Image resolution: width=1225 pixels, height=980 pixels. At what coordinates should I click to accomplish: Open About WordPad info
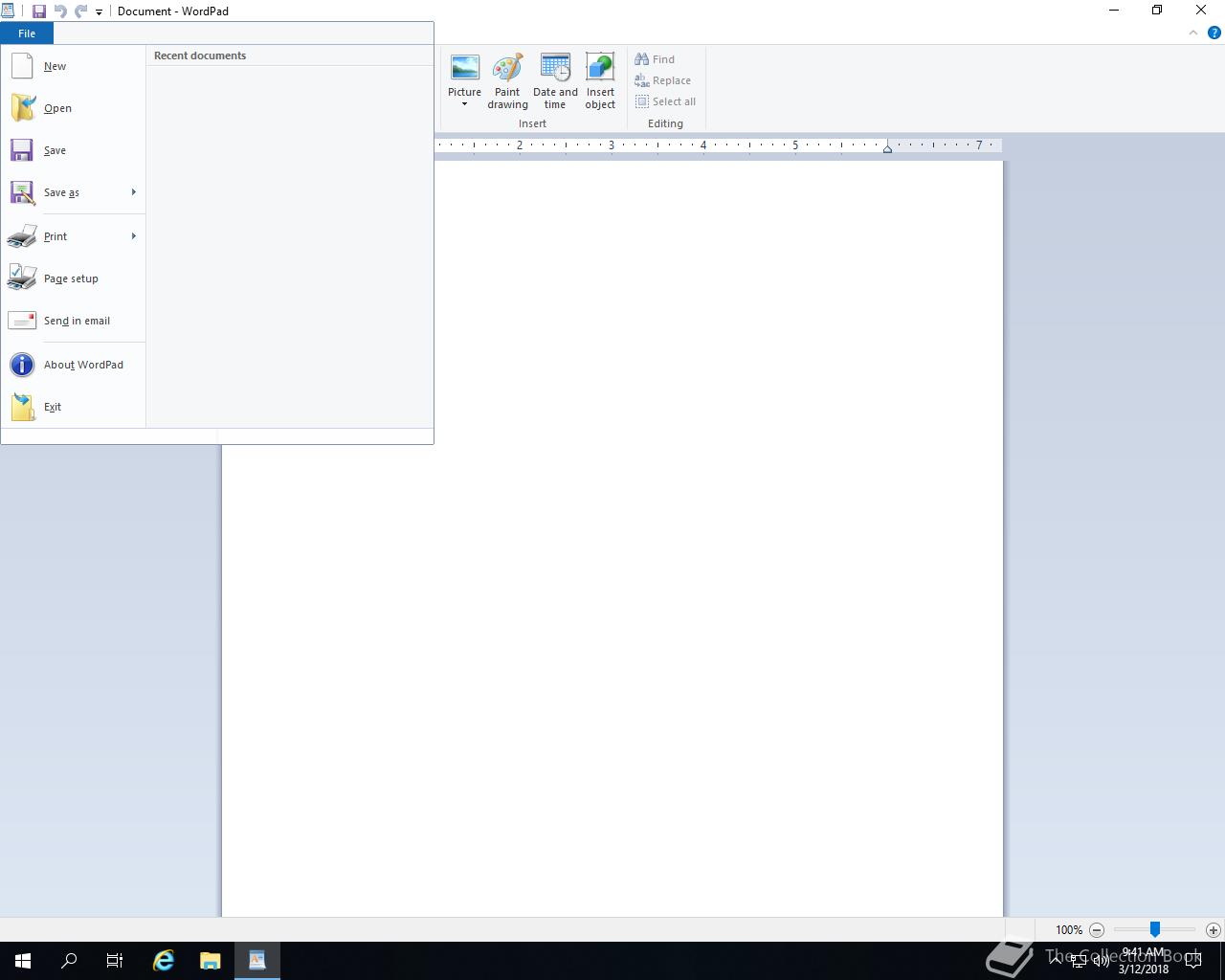coord(74,365)
